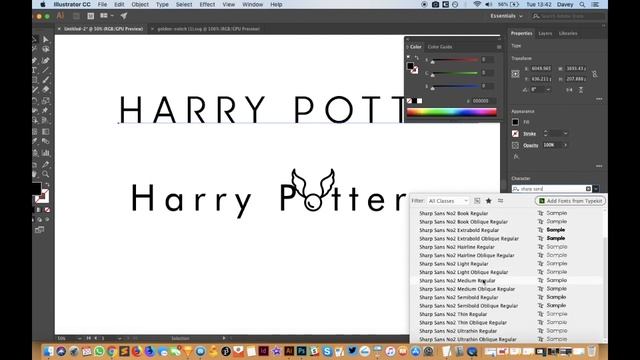
Task: Click the GPU rocket icon in top bar
Action: [x=124, y=16]
